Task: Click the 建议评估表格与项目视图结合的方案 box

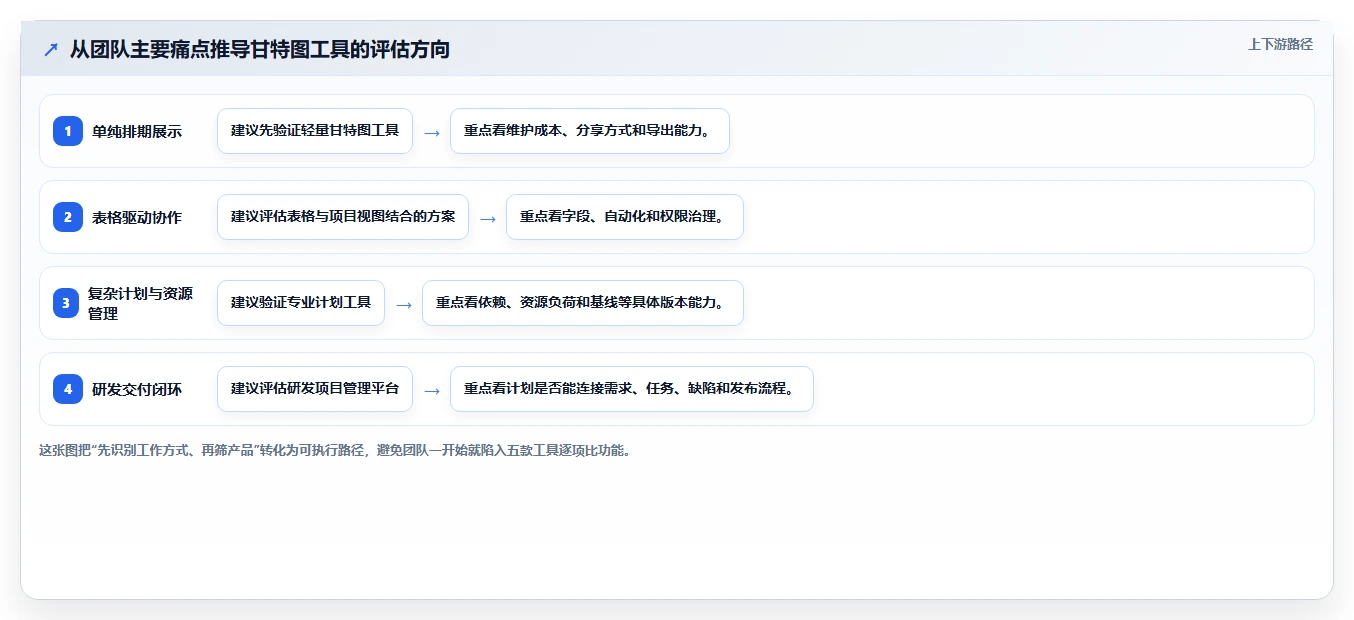Action: [343, 217]
